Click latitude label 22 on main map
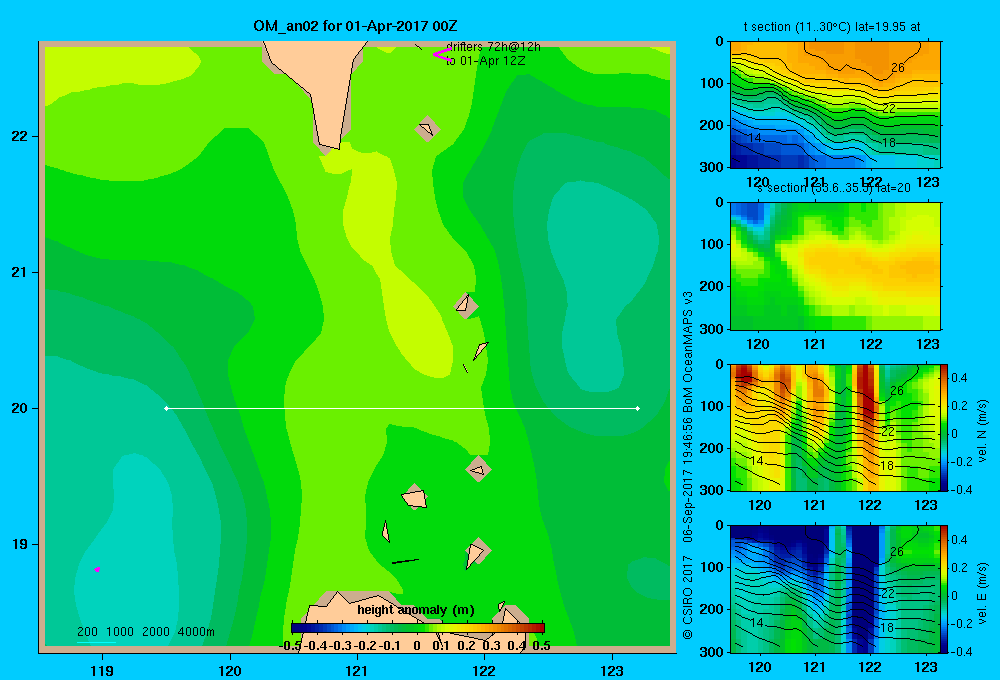The width and height of the screenshot is (1000, 680). [20, 137]
